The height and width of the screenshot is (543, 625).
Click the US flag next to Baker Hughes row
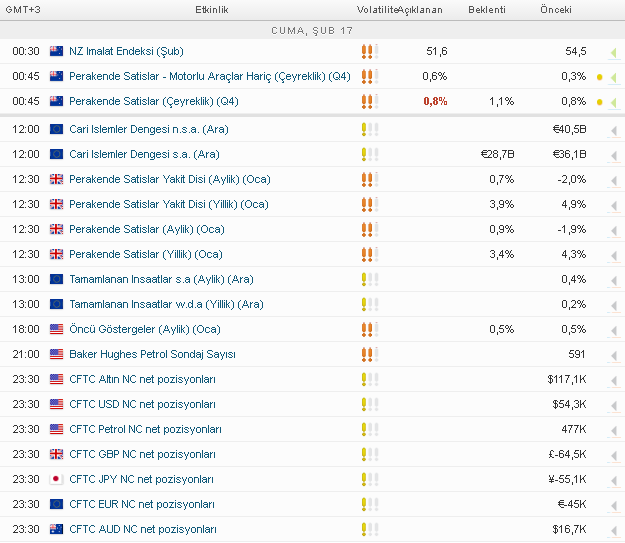(57, 354)
